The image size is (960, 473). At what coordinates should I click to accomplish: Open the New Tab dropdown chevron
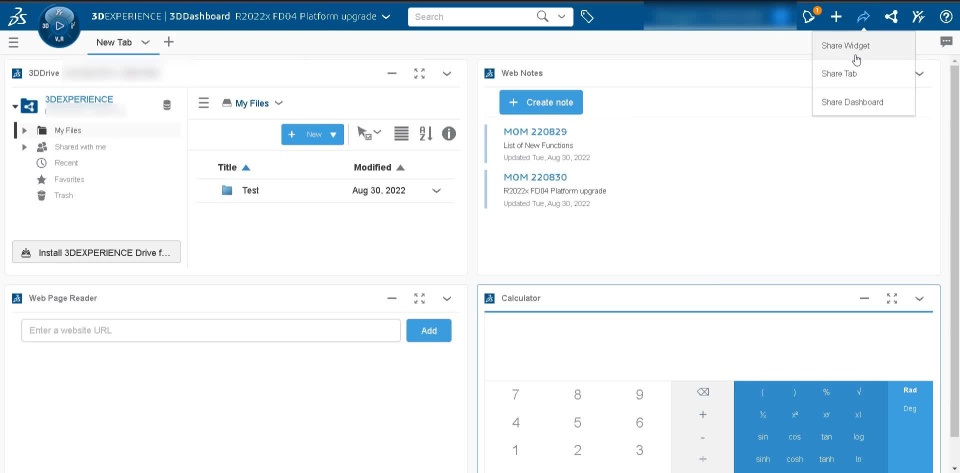point(145,42)
